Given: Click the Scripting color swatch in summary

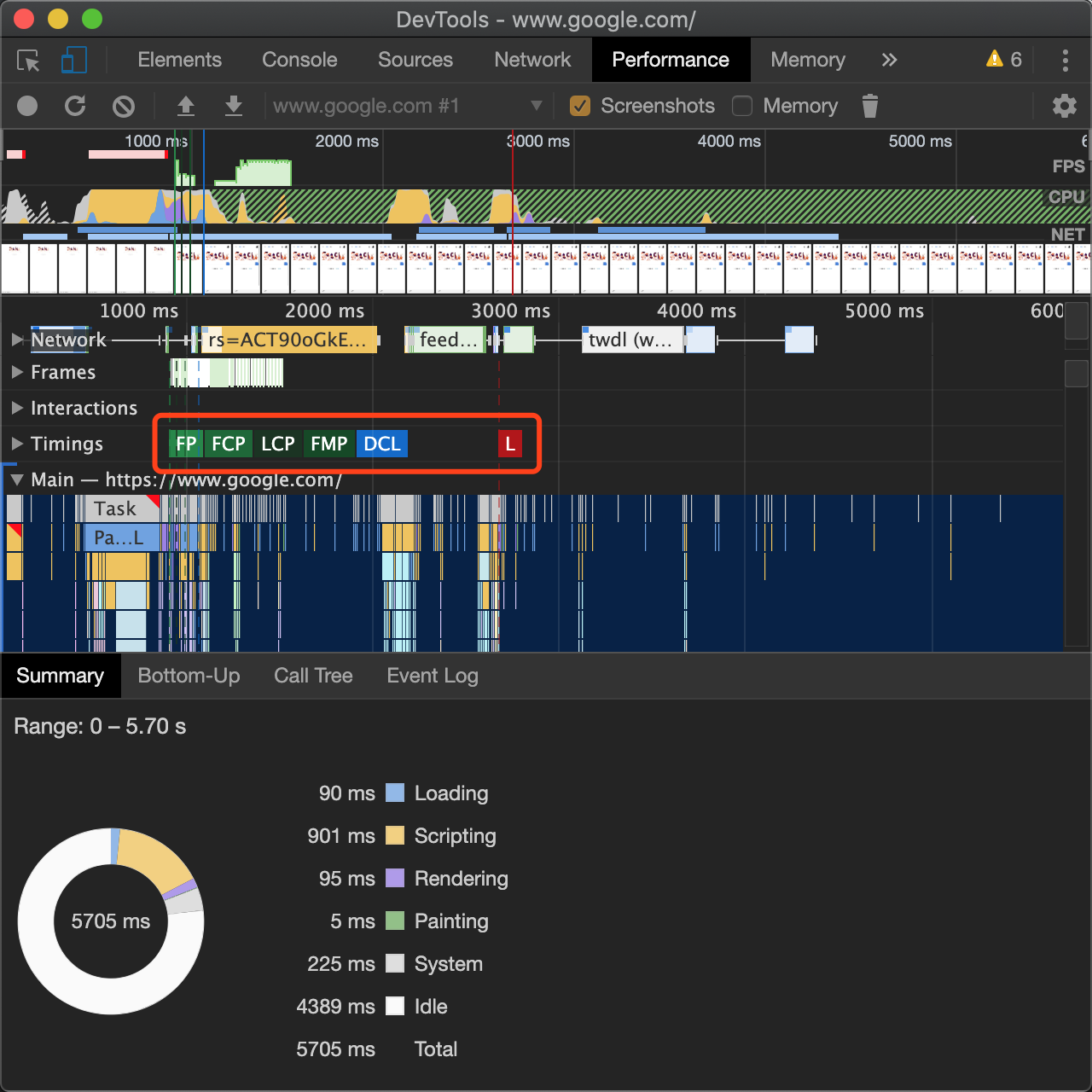Looking at the screenshot, I should pos(395,835).
